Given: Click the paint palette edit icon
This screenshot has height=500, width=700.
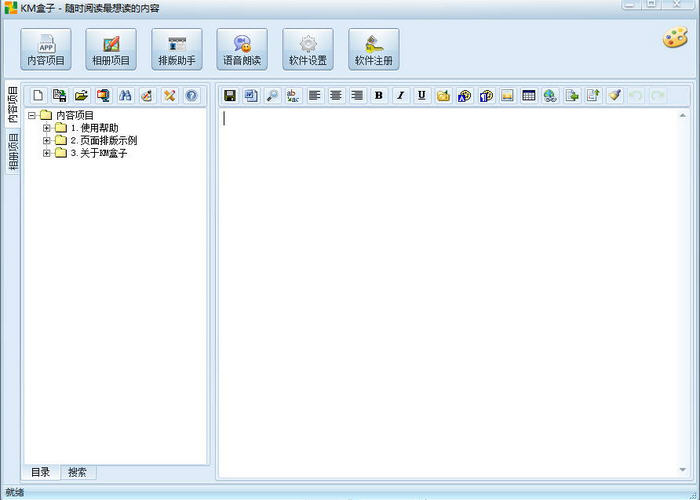Looking at the screenshot, I should point(147,95).
